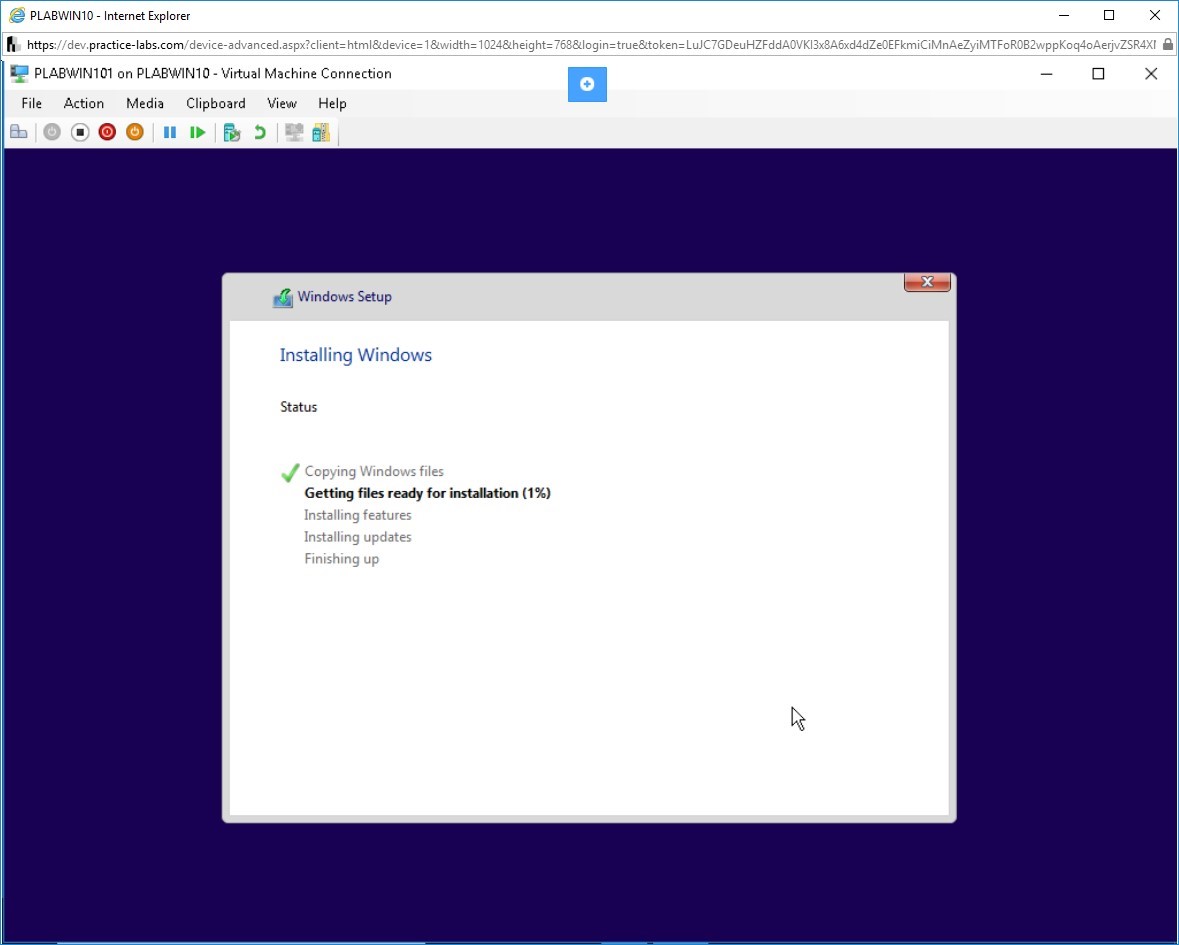Open the Media menu

coord(145,104)
